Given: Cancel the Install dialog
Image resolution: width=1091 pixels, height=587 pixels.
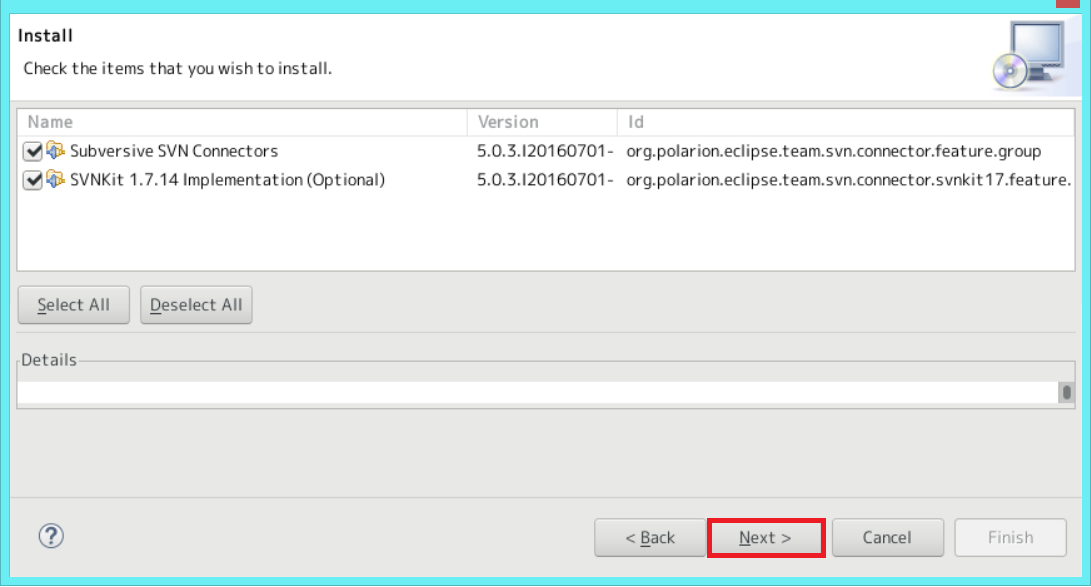Looking at the screenshot, I should click(x=888, y=538).
